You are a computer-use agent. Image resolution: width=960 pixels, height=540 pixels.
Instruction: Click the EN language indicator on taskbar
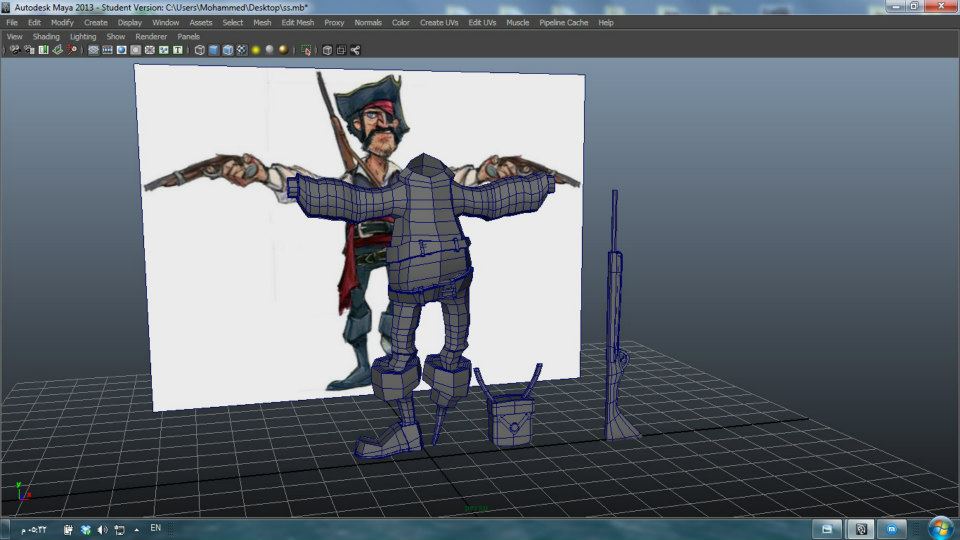coord(155,527)
